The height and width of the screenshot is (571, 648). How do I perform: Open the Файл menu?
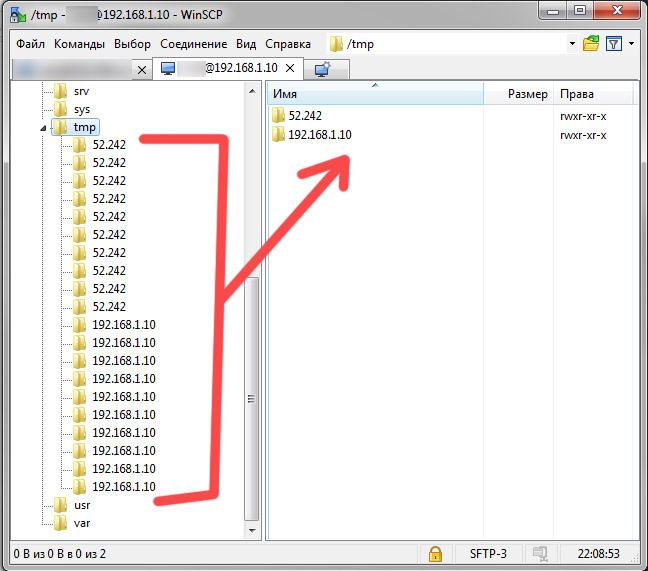(31, 44)
